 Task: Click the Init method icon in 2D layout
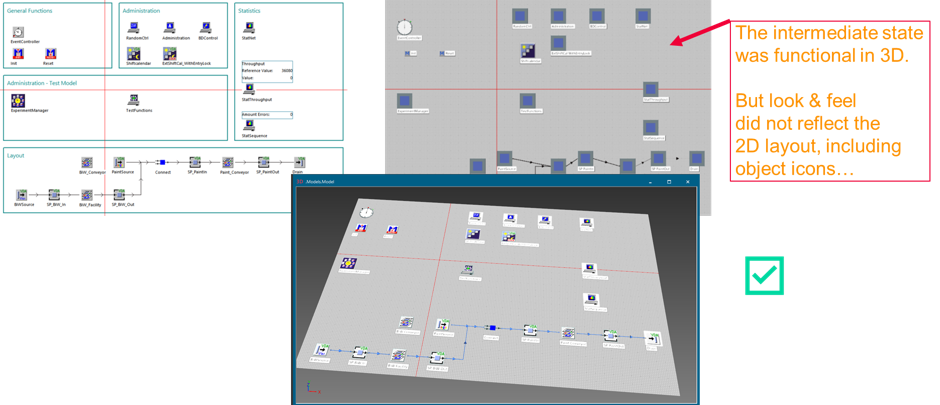[17, 54]
